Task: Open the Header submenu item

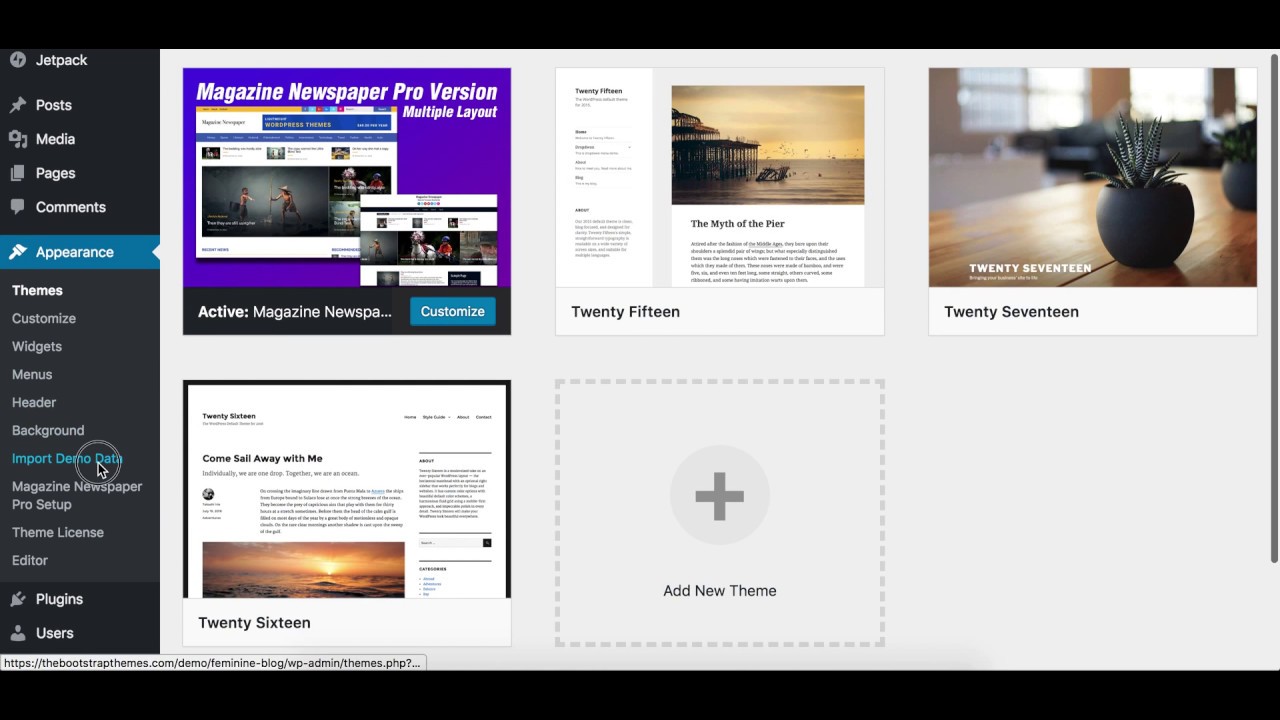Action: [x=34, y=402]
